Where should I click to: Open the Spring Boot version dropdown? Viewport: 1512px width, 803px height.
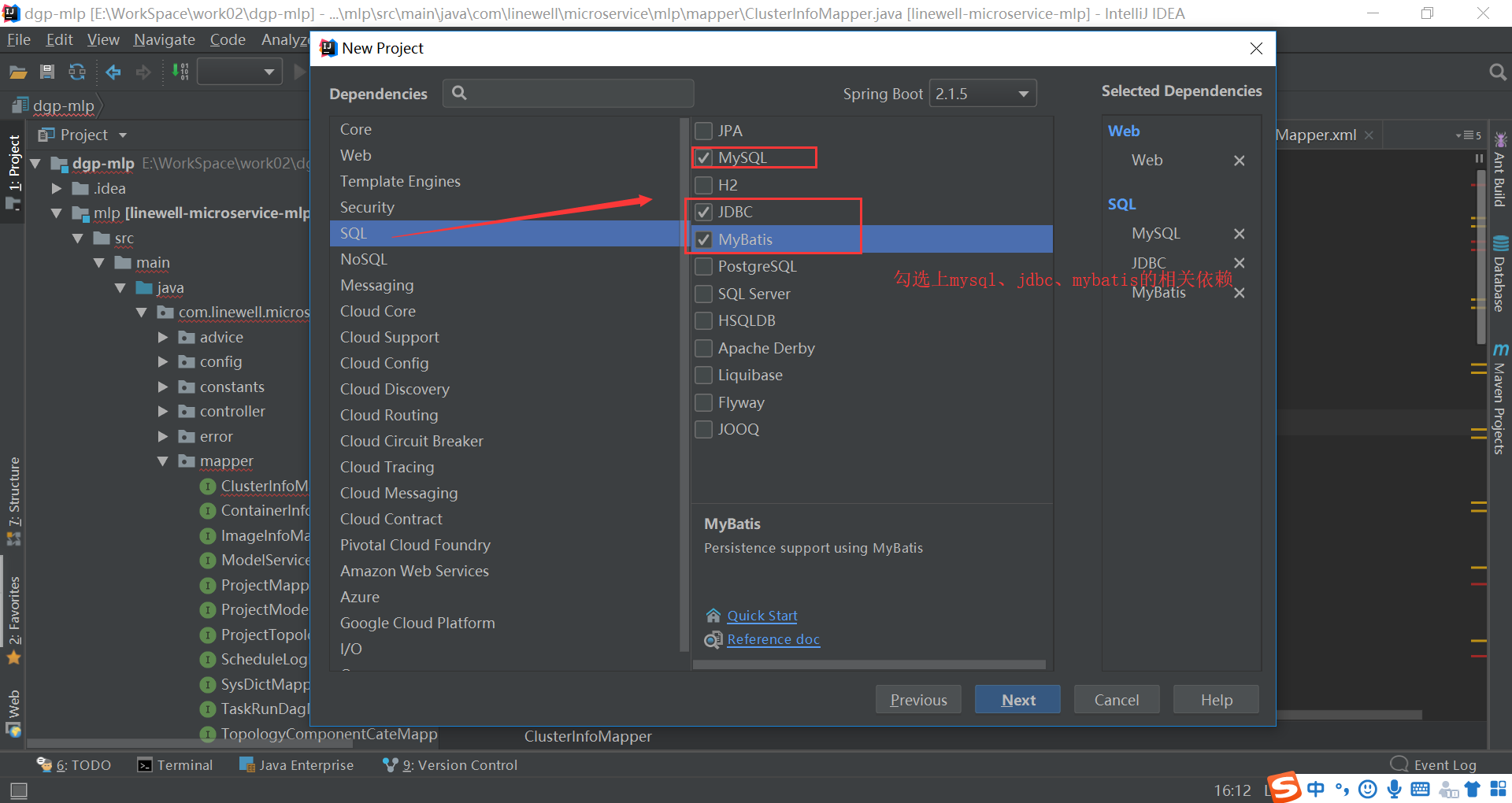pos(983,94)
